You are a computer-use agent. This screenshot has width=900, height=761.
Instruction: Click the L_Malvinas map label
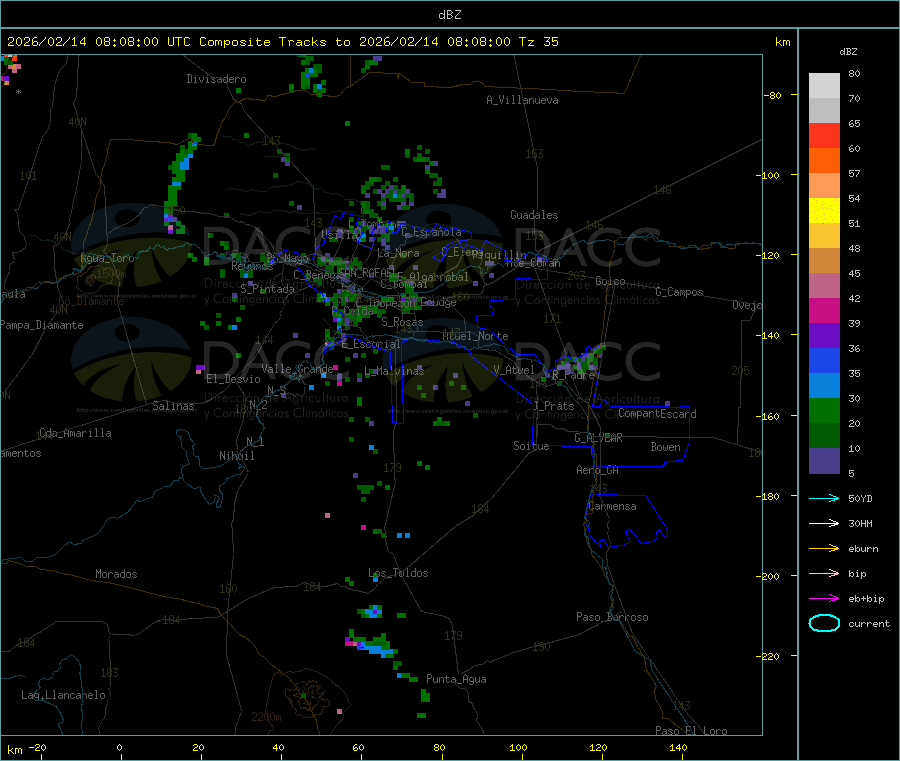[394, 371]
